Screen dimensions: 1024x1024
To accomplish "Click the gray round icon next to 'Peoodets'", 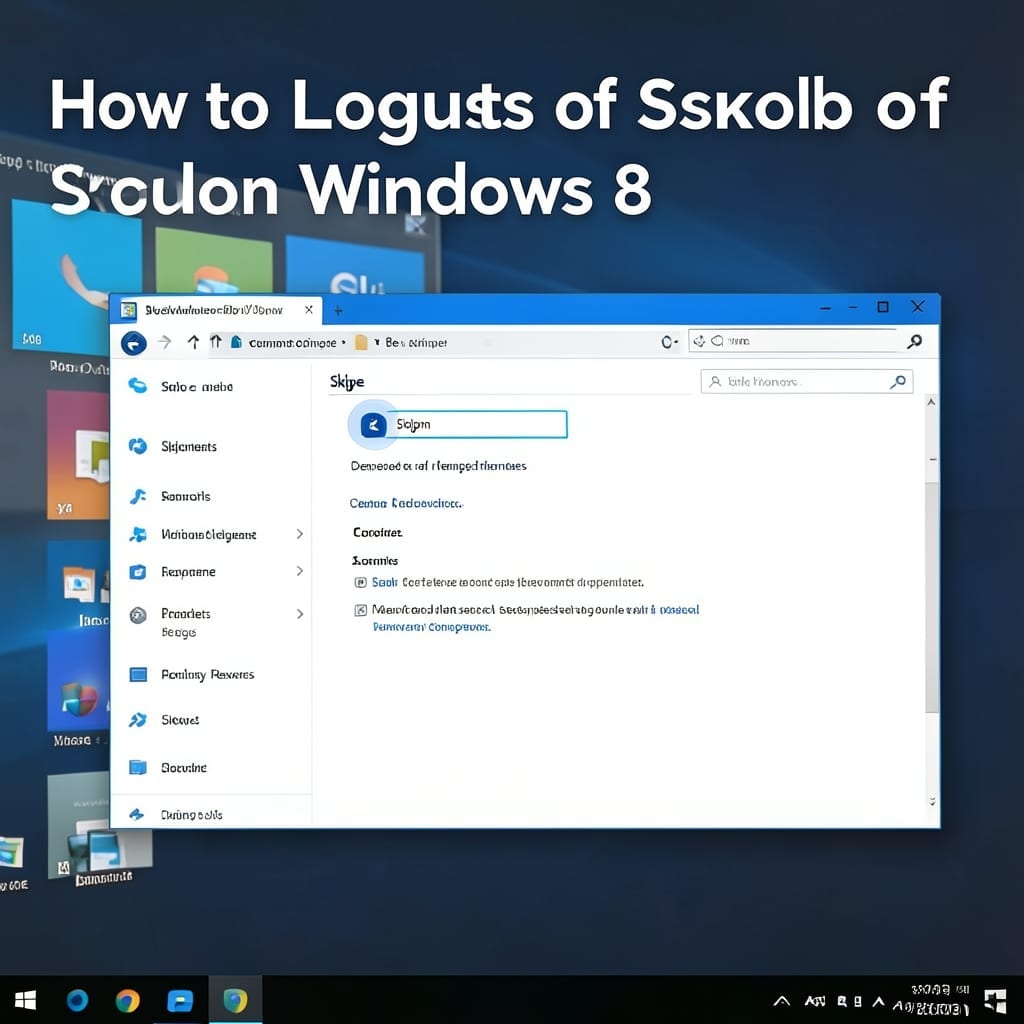I will click(138, 615).
